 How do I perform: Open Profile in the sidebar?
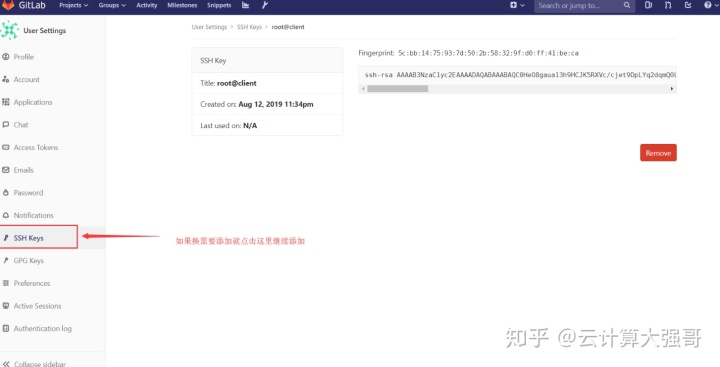[x=24, y=57]
